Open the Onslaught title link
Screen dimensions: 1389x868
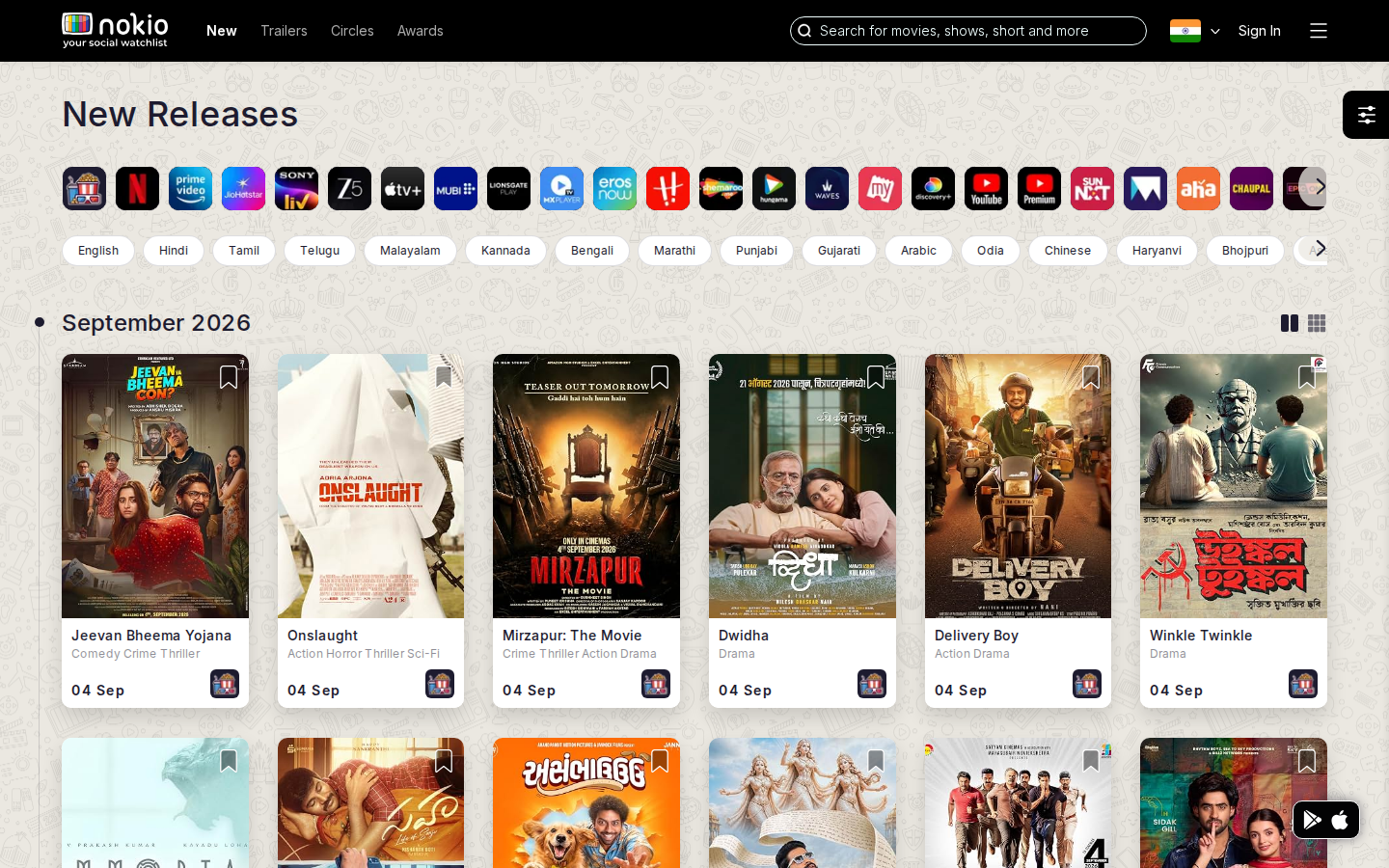pyautogui.click(x=322, y=636)
